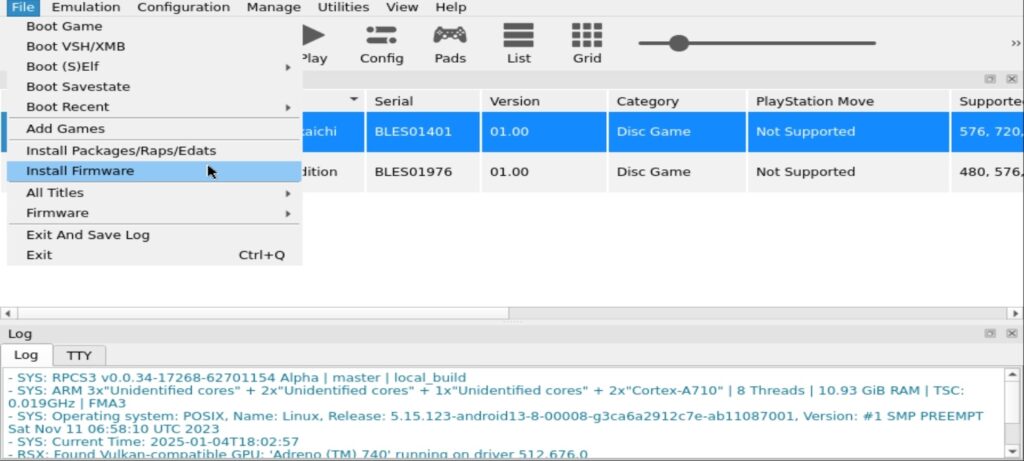Choose Install Packages/Raps/Edats
Screen dimensions: 1024x461
tap(154, 151)
